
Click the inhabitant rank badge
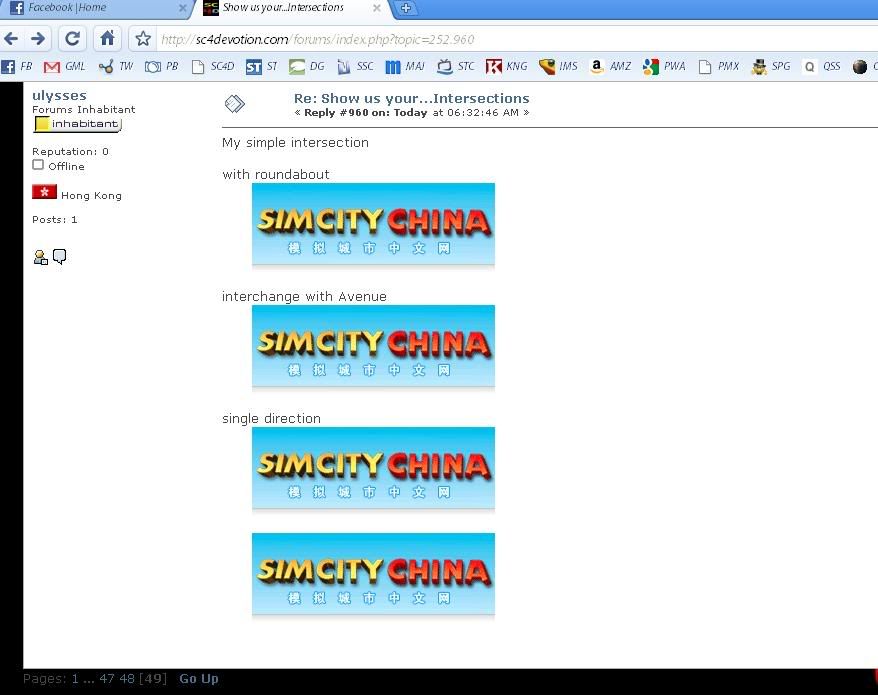tap(78, 124)
